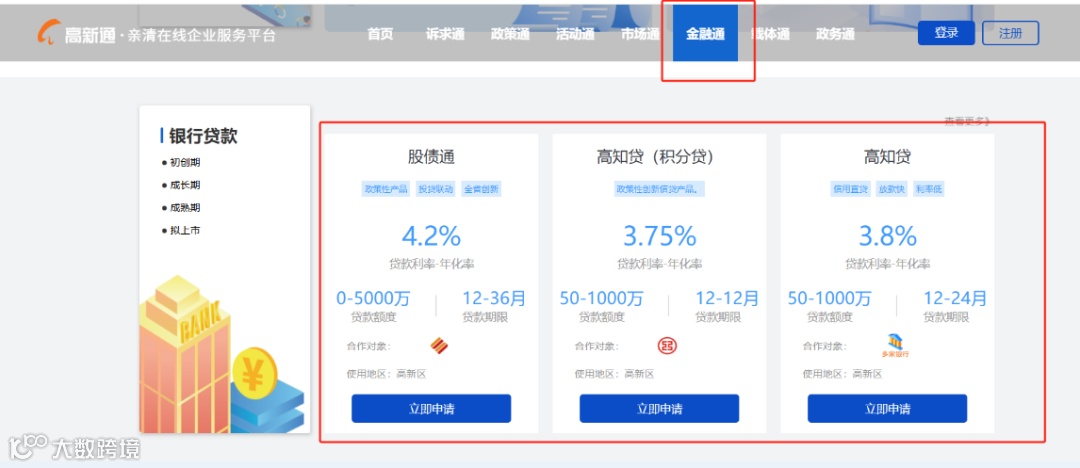Click the 12-12月 loan term

coord(727,298)
